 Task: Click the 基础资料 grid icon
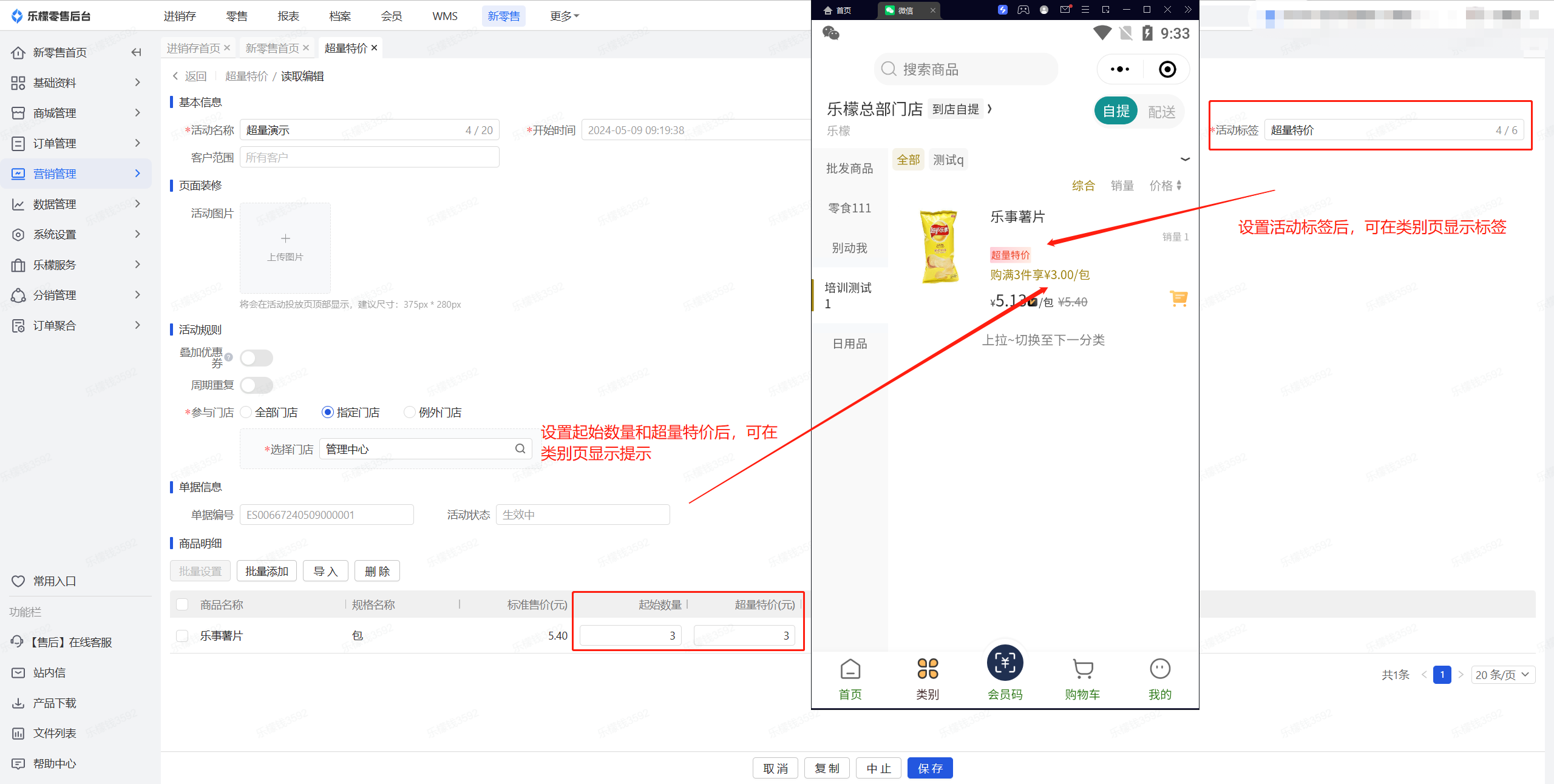(x=18, y=83)
